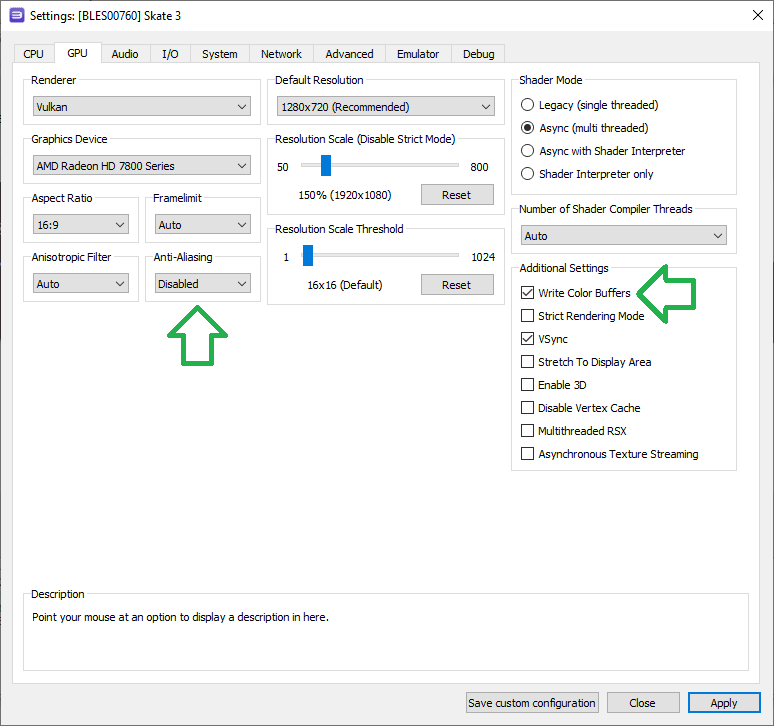Open the Renderer dropdown showing Vulkan

[x=142, y=107]
